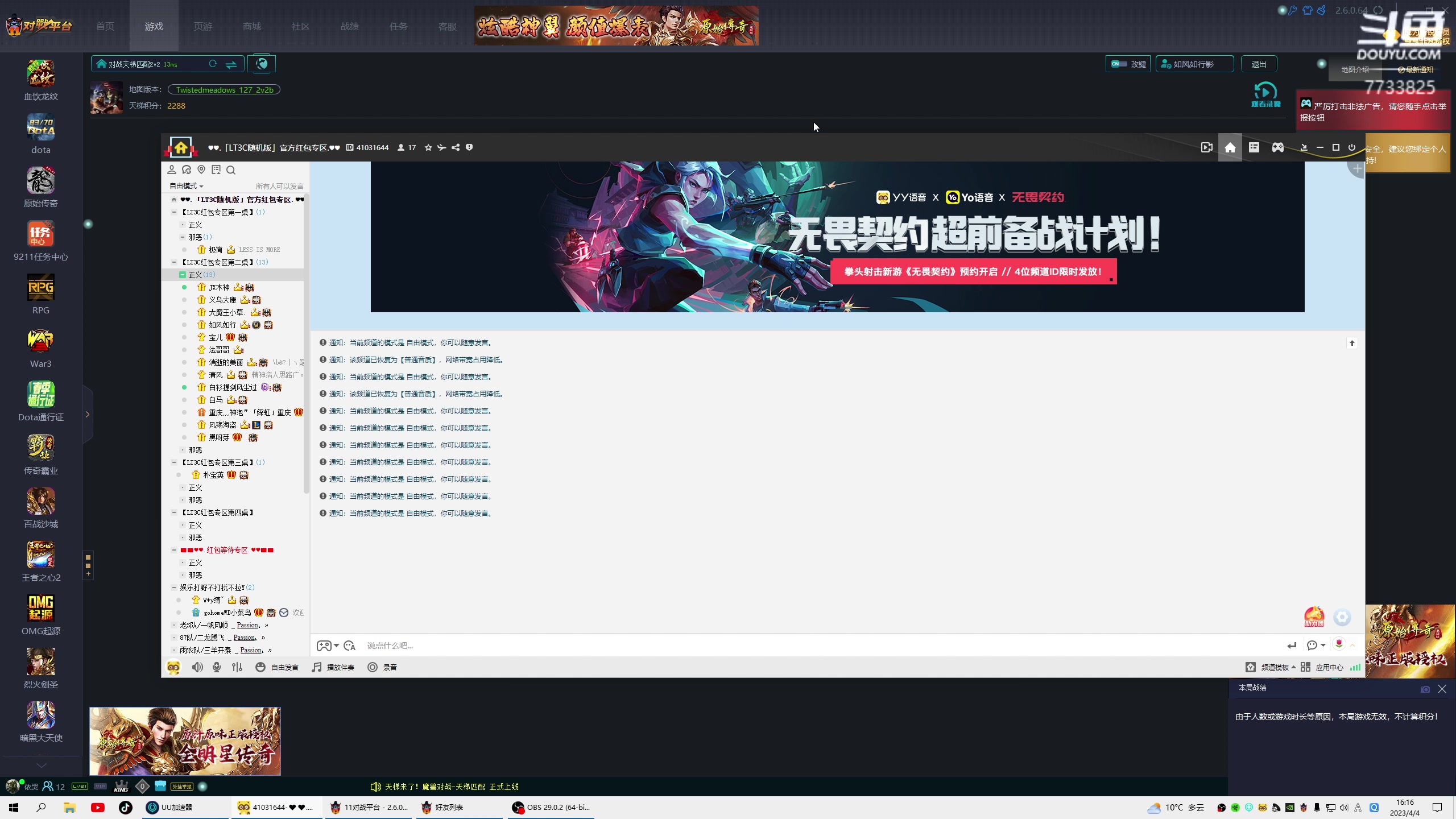
Task: Share the YY channel via share icon
Action: (x=456, y=147)
